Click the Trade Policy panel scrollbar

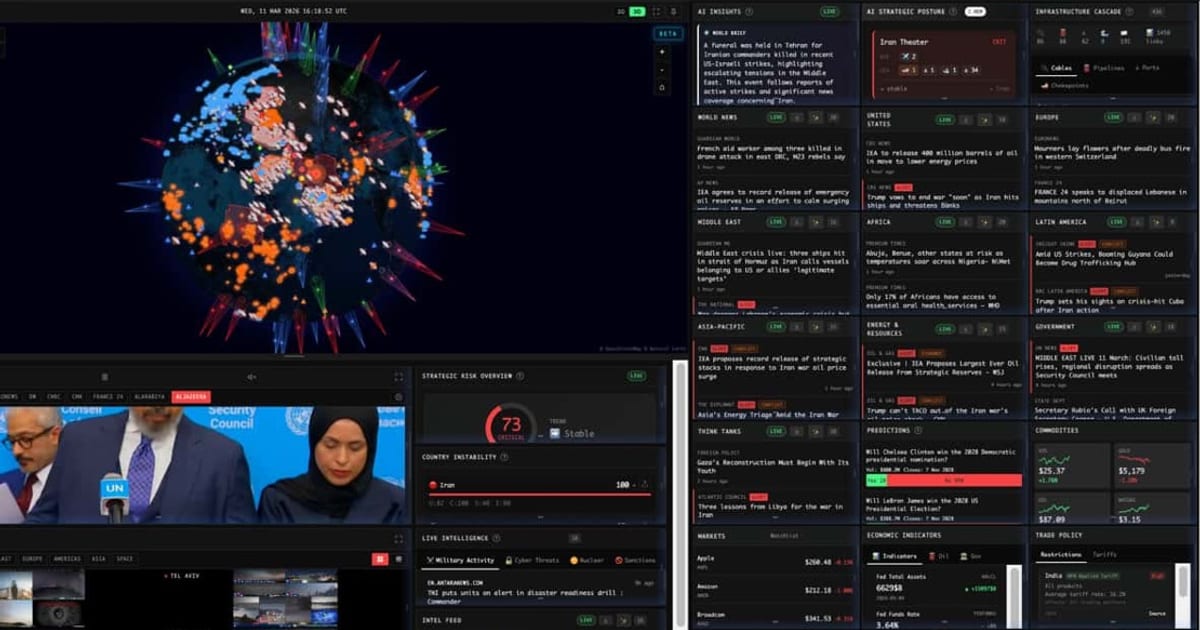[x=1185, y=598]
